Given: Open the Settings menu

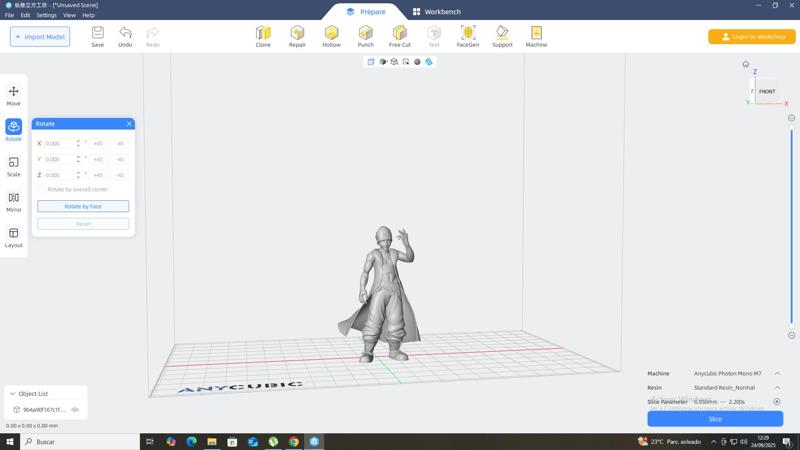Looking at the screenshot, I should [46, 15].
